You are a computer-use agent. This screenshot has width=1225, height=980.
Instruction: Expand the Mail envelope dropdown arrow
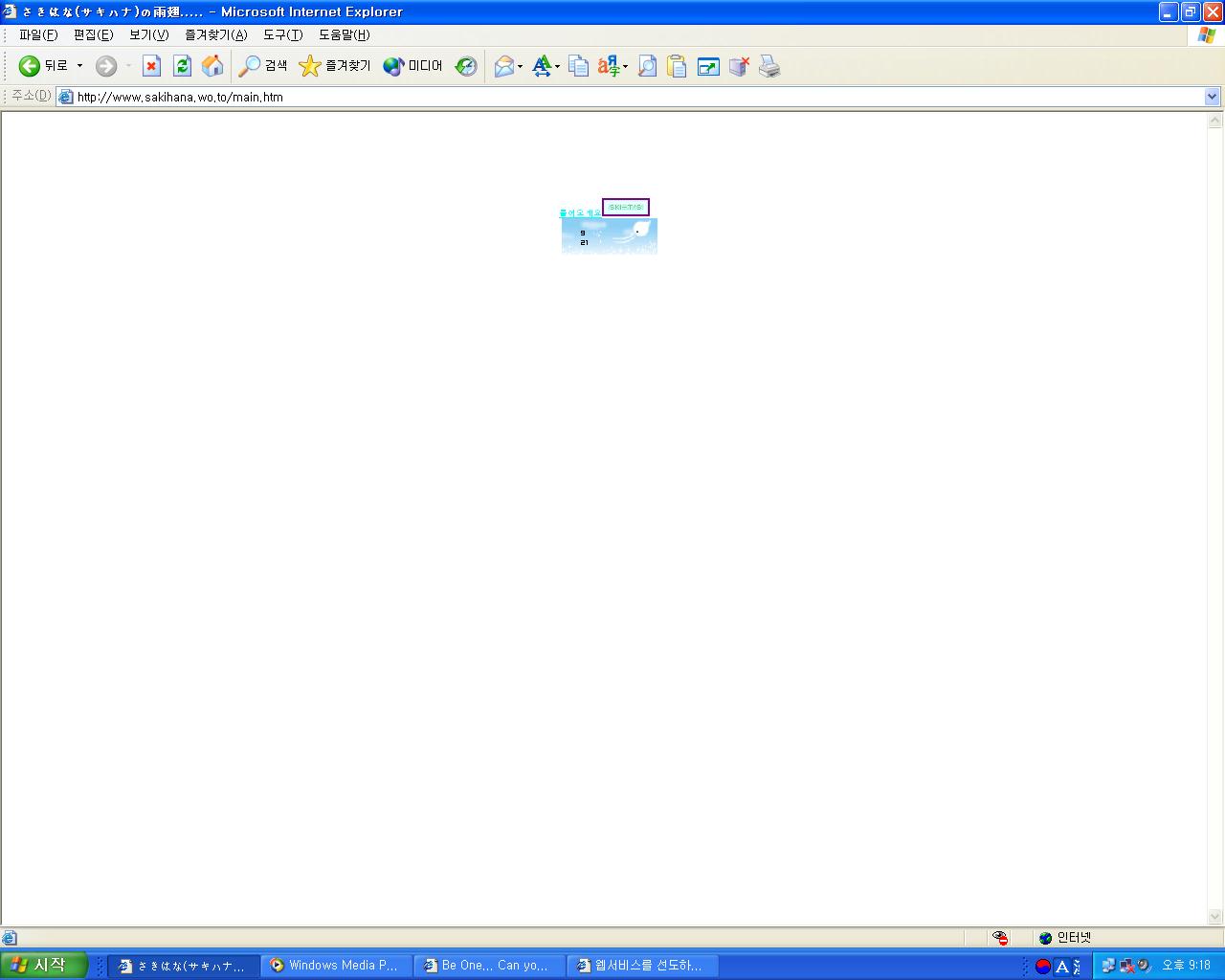(x=521, y=67)
